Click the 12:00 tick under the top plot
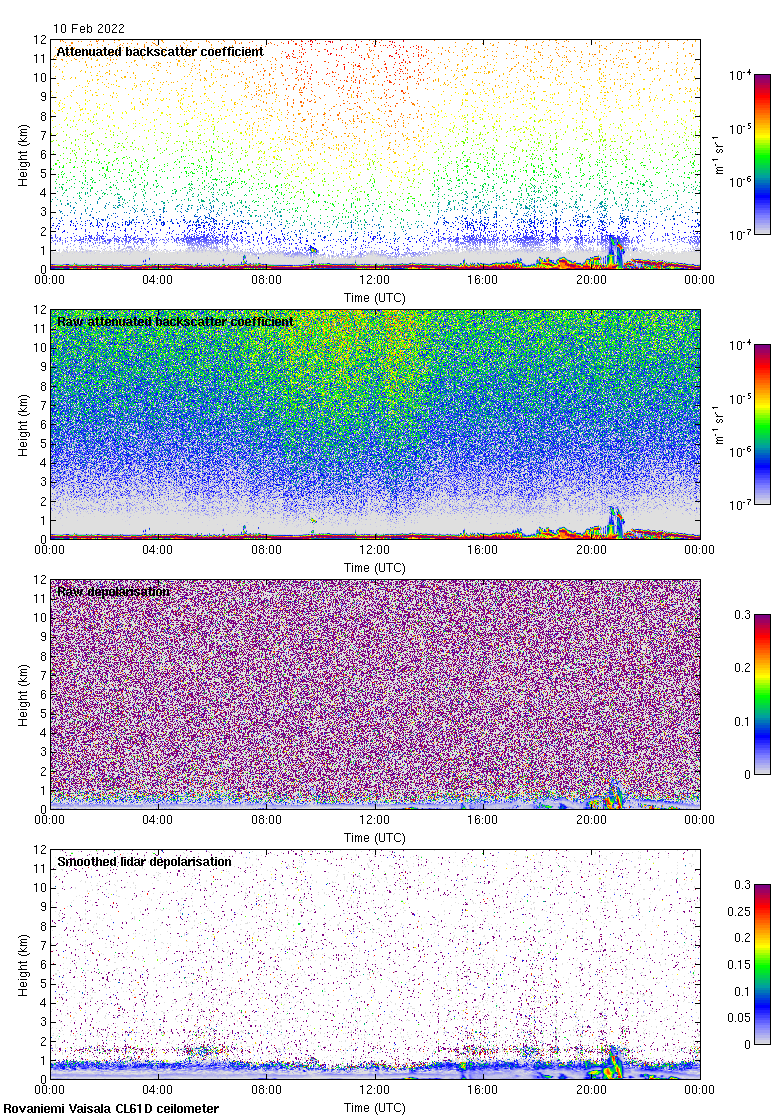The height and width of the screenshot is (1120, 780). tap(374, 280)
